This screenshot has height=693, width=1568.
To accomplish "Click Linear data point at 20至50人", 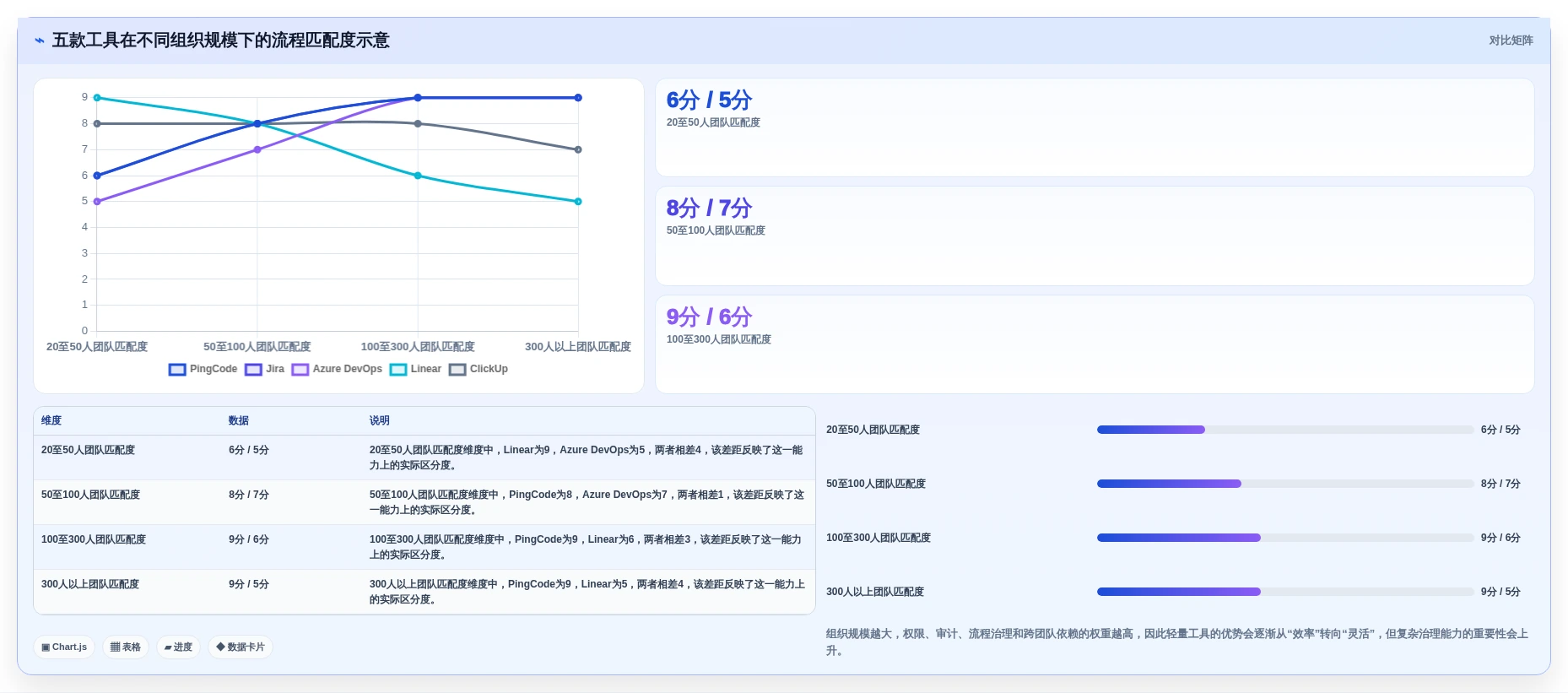I will point(97,98).
